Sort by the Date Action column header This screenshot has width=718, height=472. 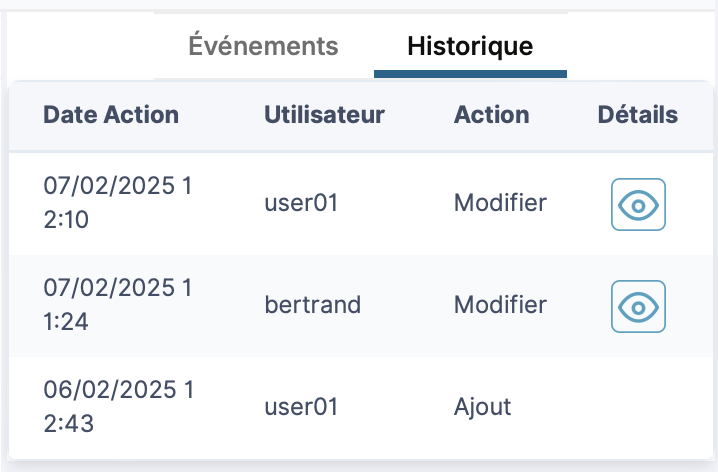click(x=111, y=115)
